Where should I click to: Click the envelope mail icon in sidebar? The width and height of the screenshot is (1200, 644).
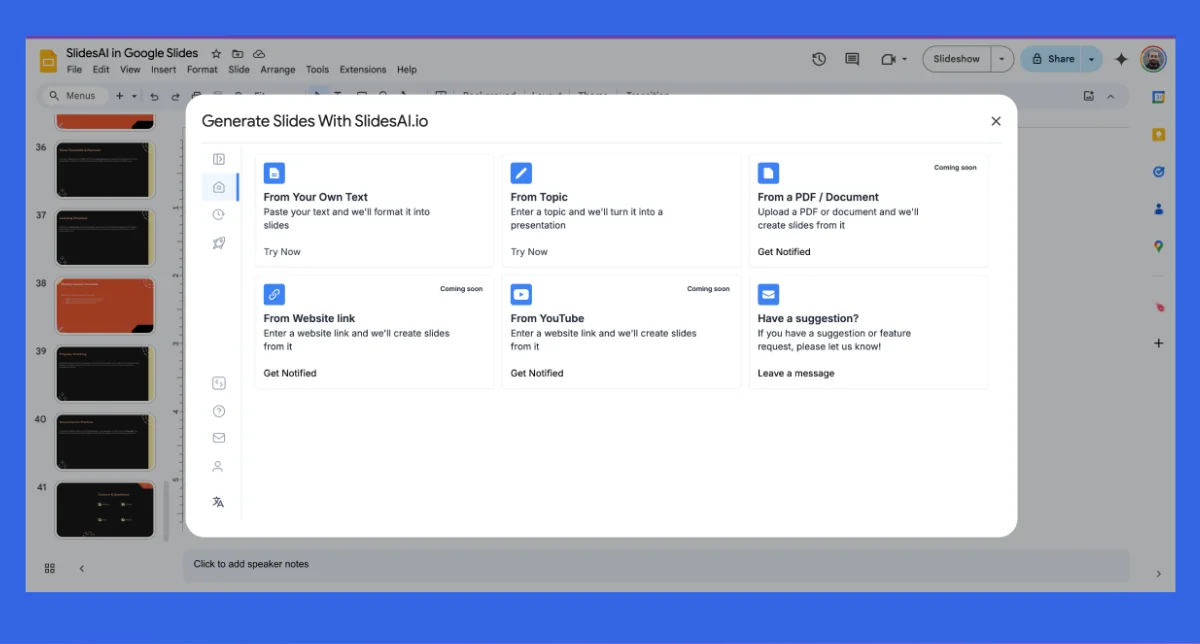tap(219, 438)
